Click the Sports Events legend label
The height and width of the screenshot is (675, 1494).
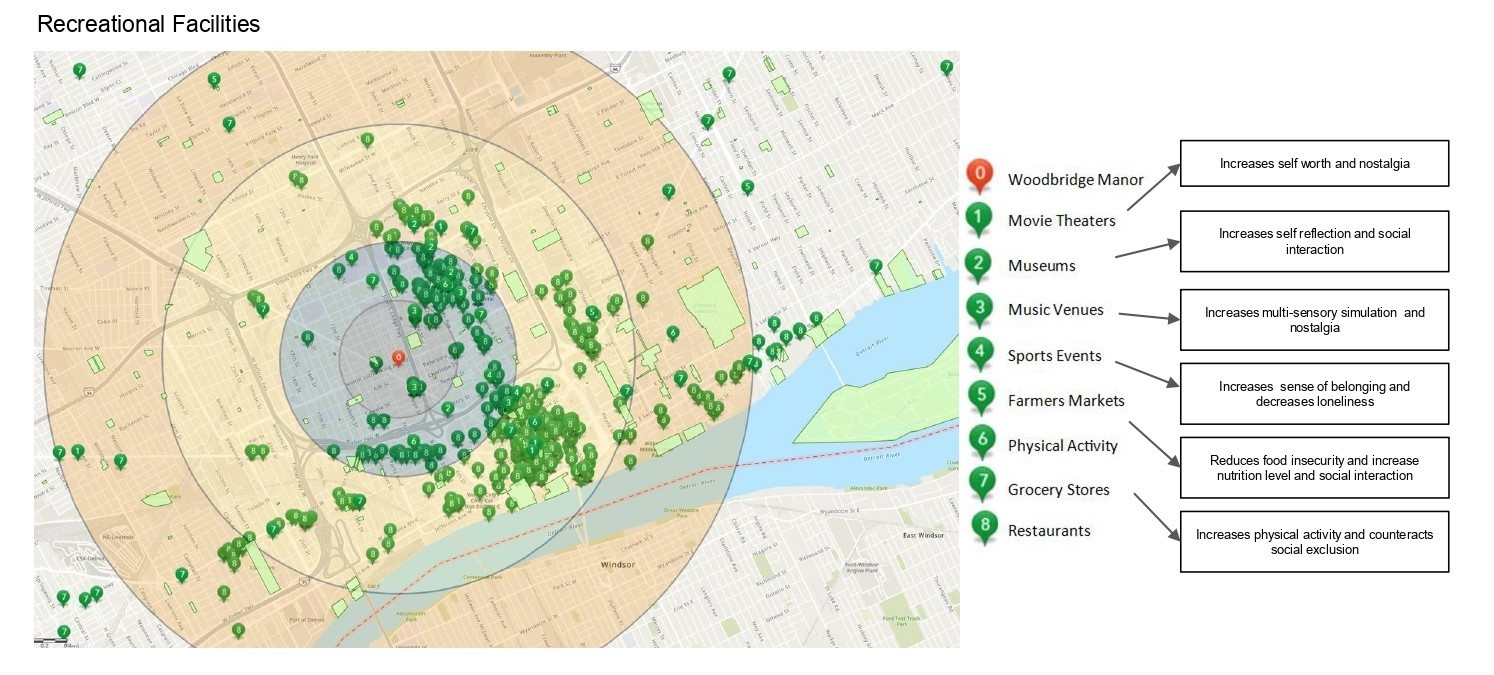pos(1054,355)
